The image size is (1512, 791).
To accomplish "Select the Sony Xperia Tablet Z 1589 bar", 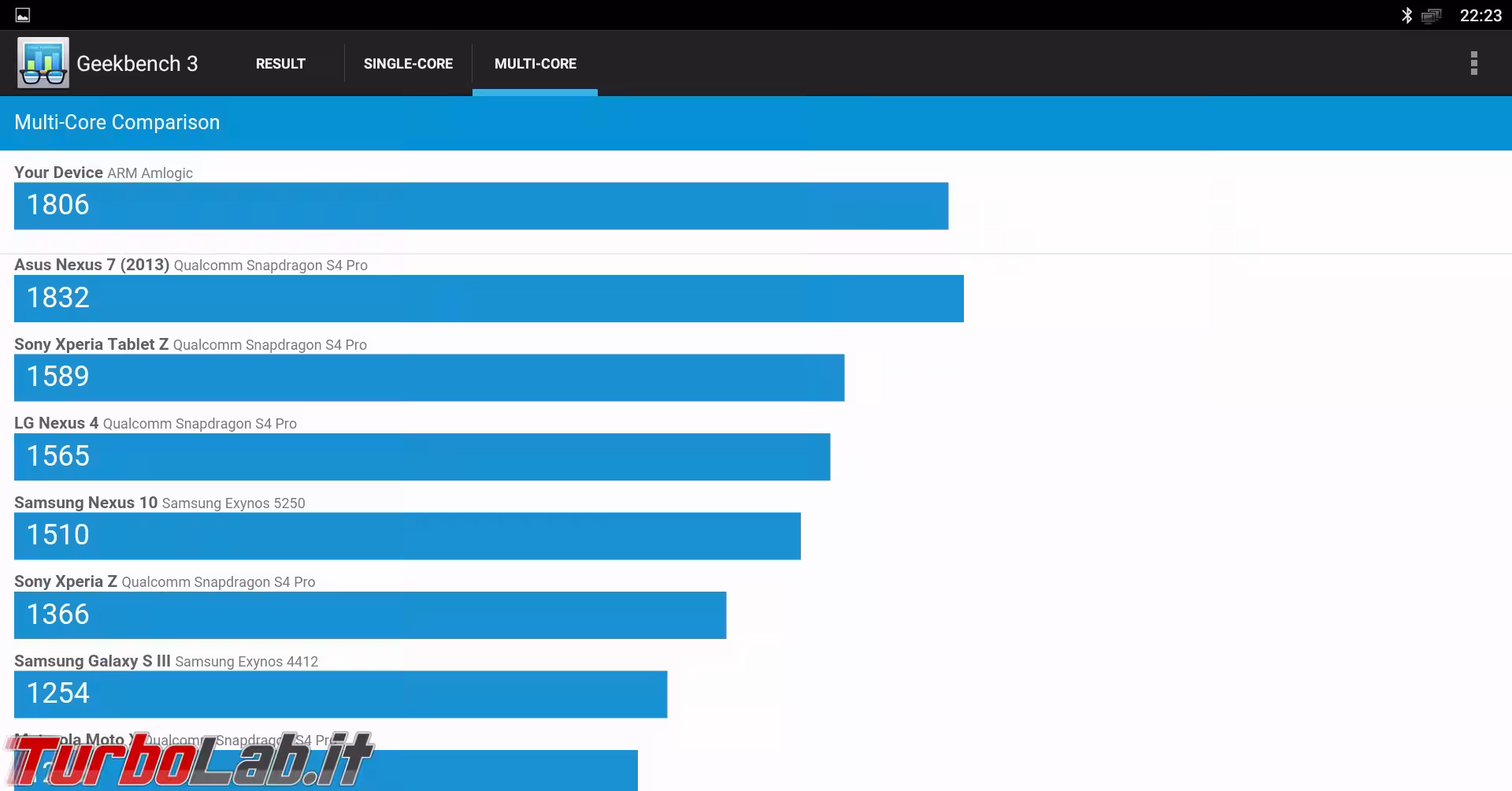I will pos(429,377).
